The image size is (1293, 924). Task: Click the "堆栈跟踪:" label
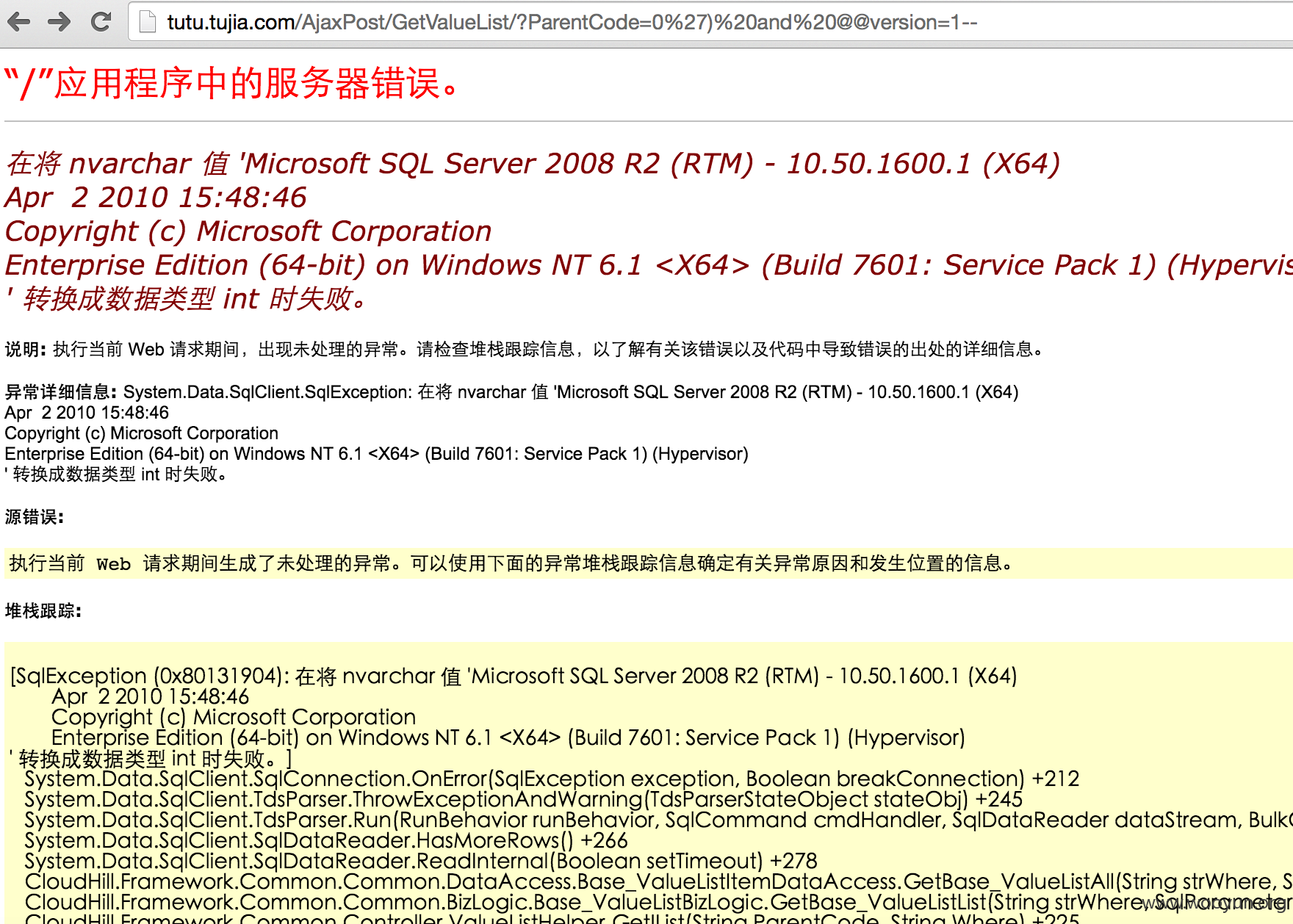(x=43, y=611)
